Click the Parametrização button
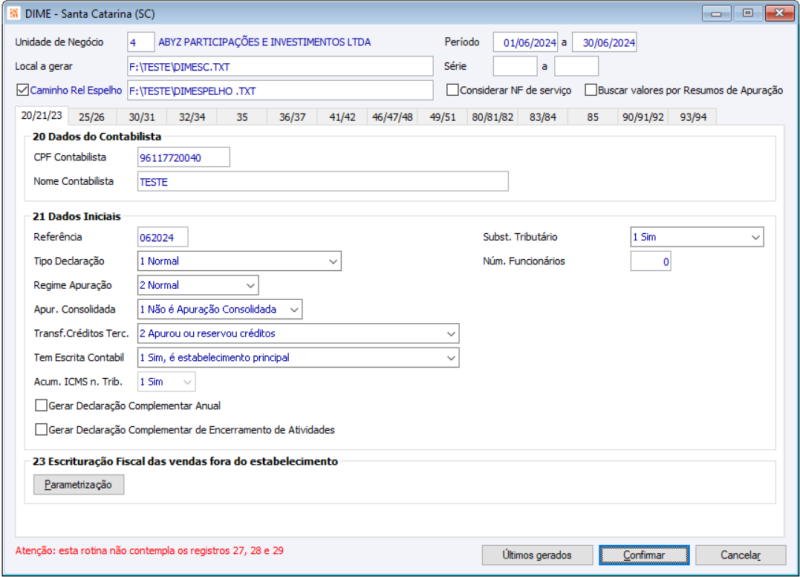Screen dimensions: 800x577 [79, 485]
